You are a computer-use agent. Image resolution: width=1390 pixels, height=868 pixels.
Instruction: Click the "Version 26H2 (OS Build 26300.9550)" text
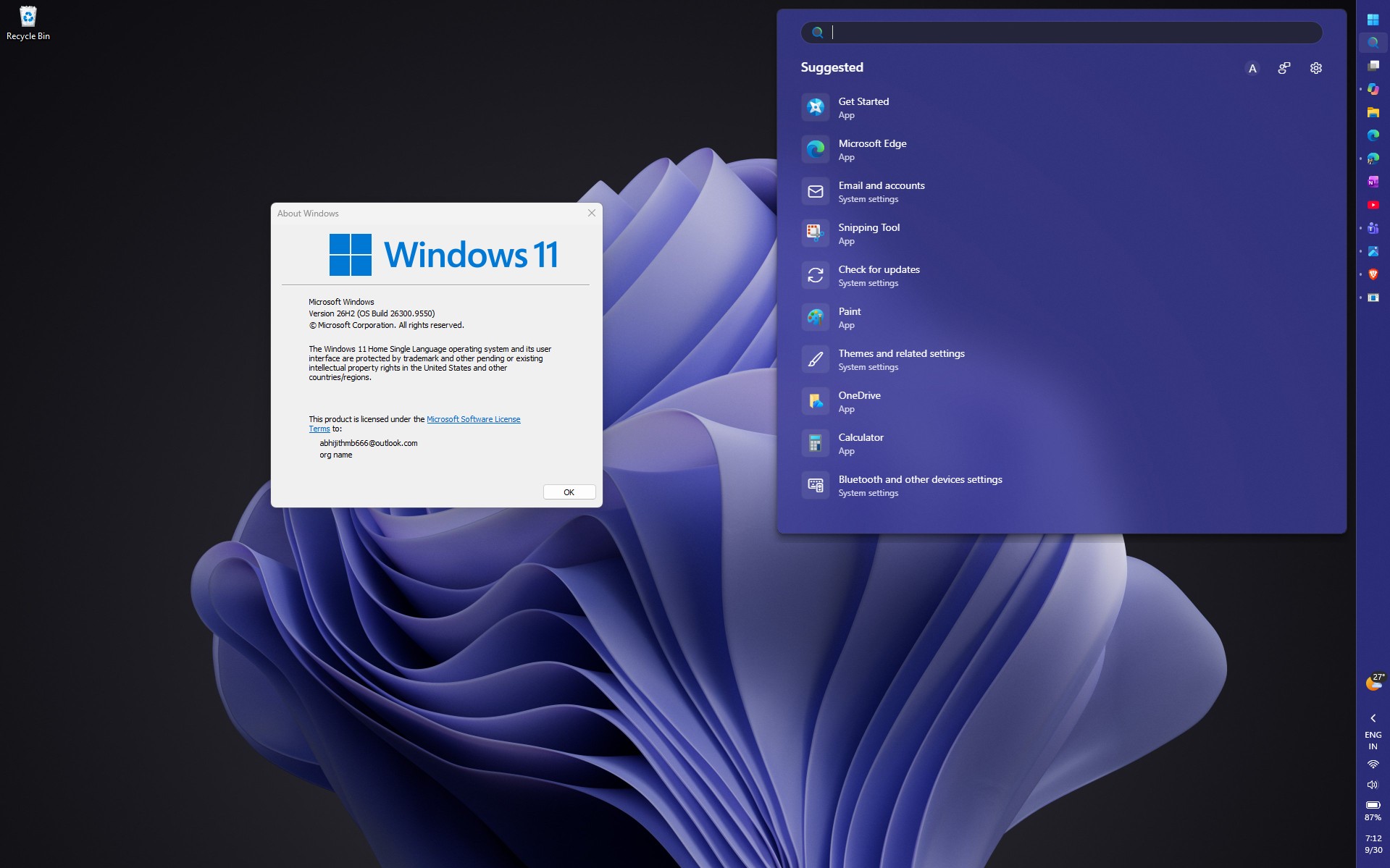pyautogui.click(x=372, y=313)
